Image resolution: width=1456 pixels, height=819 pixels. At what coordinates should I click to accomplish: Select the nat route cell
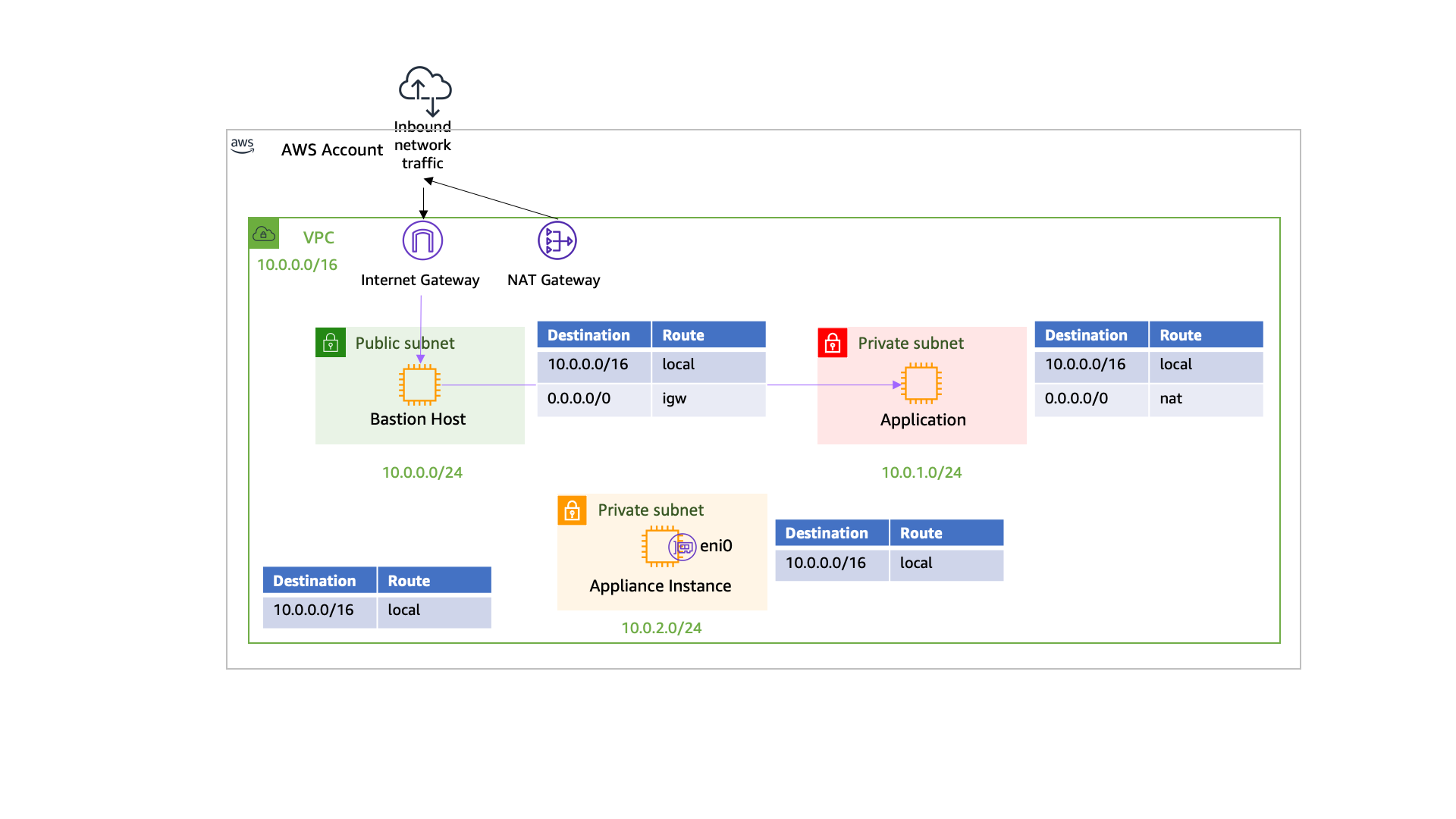point(1205,399)
